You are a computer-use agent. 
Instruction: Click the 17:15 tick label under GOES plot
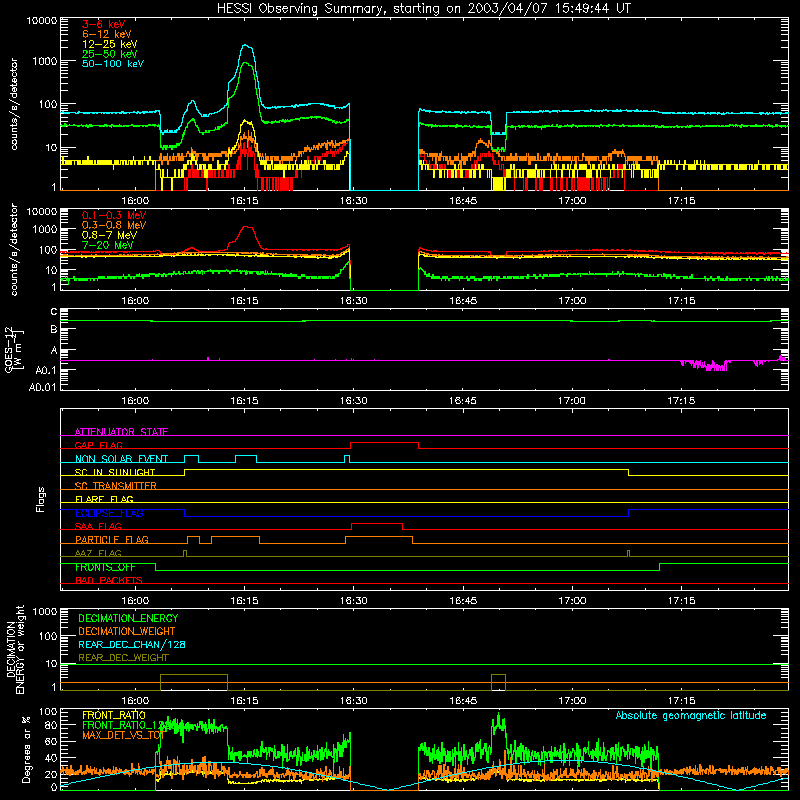click(681, 401)
